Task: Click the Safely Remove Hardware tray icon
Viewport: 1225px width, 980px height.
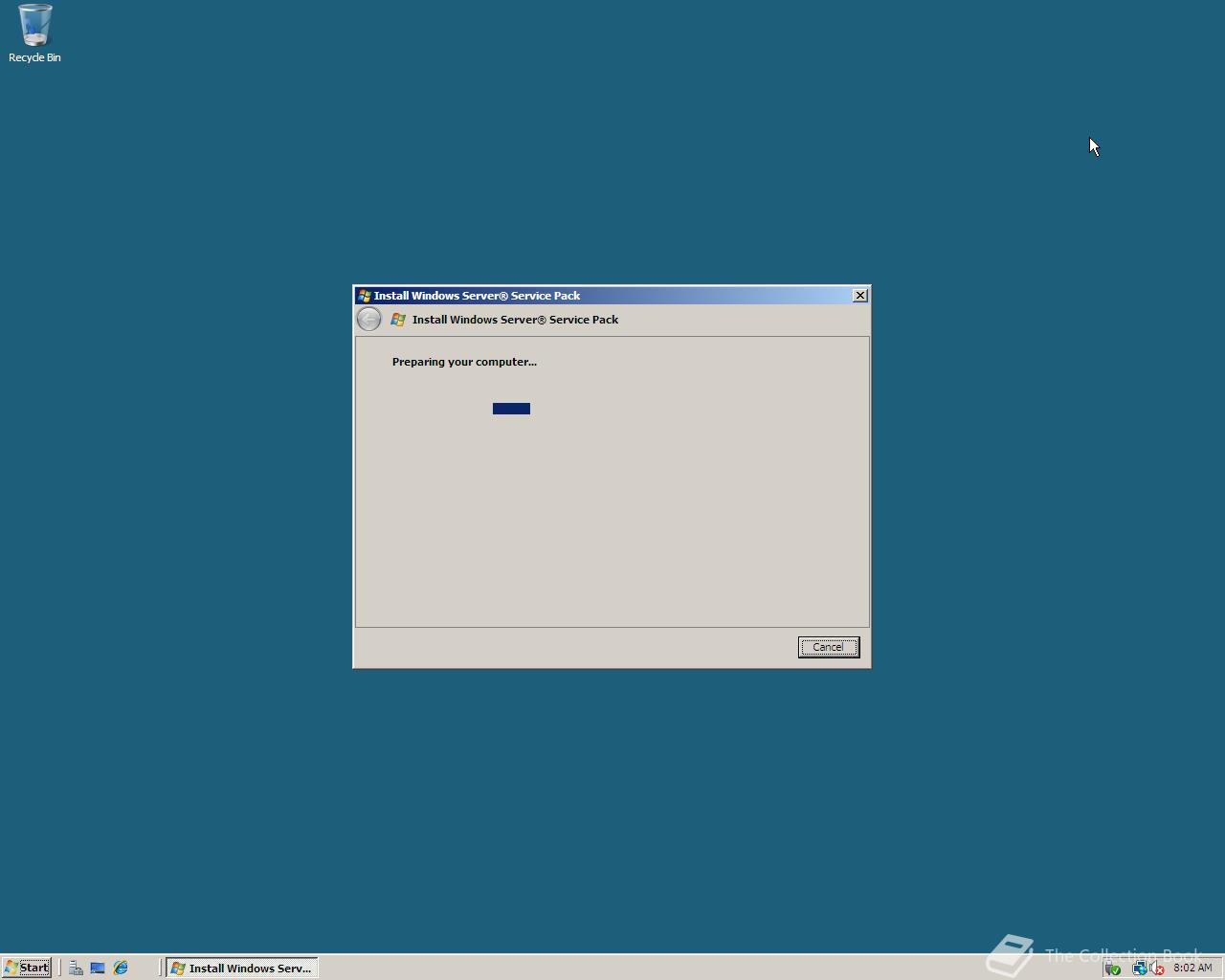Action: pyautogui.click(x=1113, y=969)
